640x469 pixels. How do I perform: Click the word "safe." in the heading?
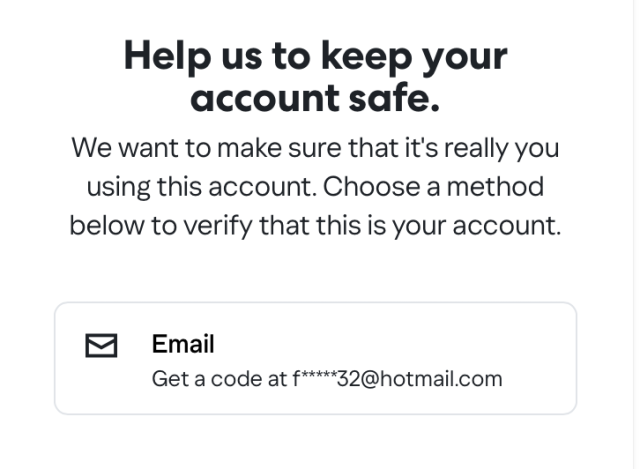395,98
